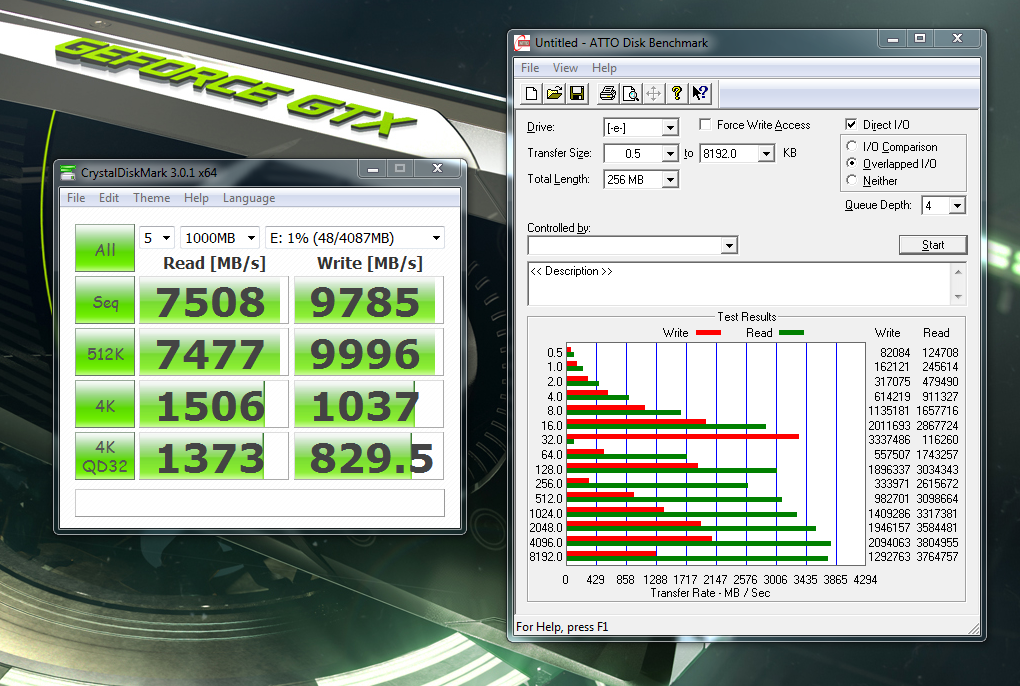Run the Seq test in CrystalDiskMark
The width and height of the screenshot is (1020, 686).
pyautogui.click(x=105, y=300)
